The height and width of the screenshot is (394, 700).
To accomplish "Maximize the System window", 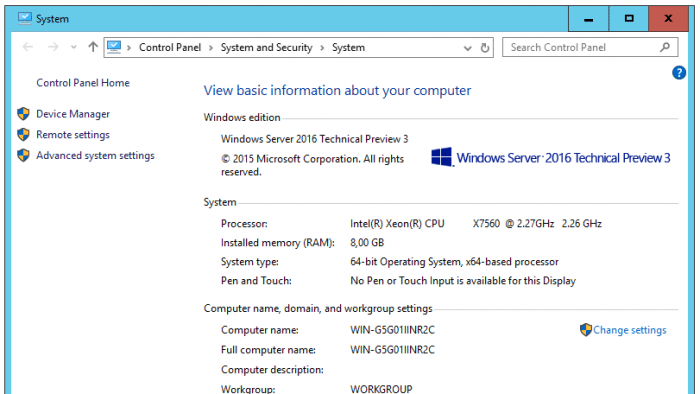I will pos(629,19).
